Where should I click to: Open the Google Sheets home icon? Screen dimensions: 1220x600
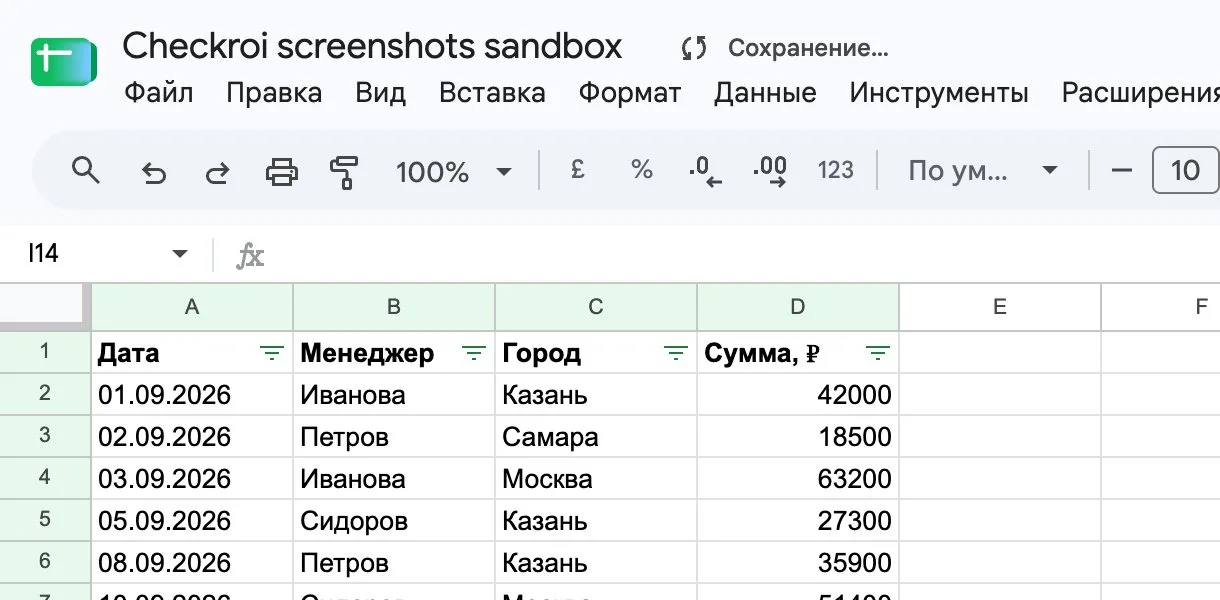(64, 61)
